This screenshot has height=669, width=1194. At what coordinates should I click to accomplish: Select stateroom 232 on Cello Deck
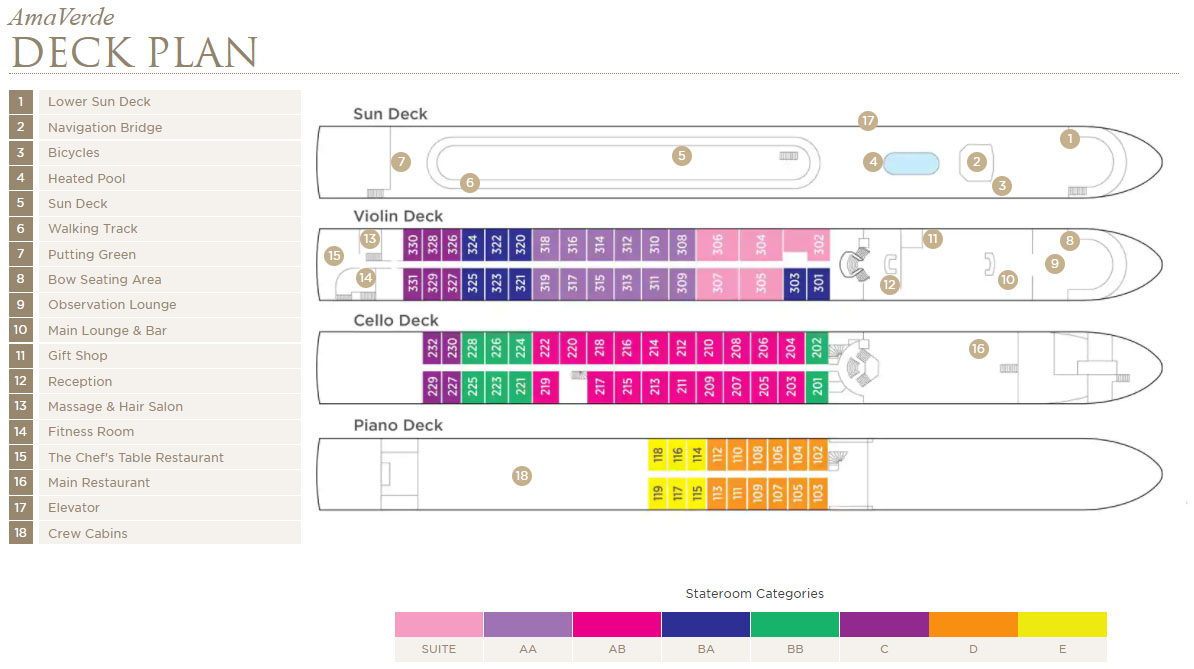(x=433, y=348)
